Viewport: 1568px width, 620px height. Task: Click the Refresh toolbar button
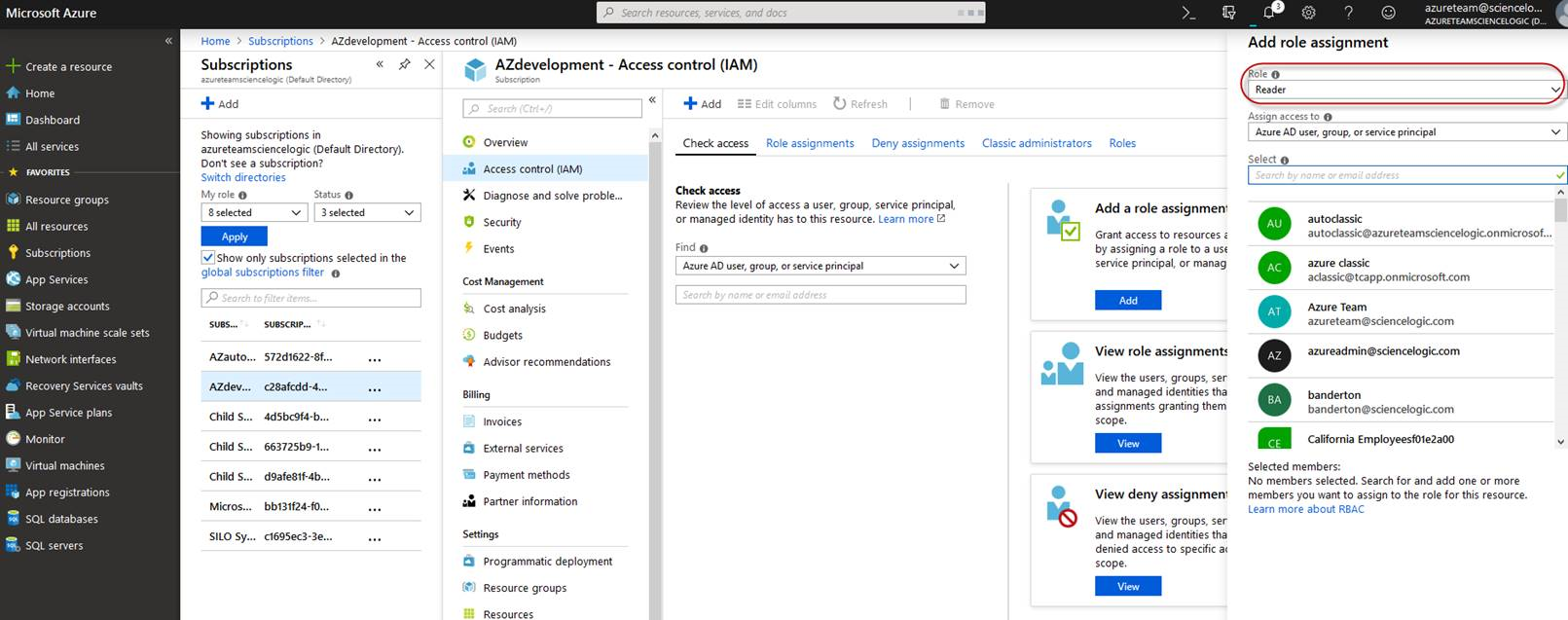(859, 104)
